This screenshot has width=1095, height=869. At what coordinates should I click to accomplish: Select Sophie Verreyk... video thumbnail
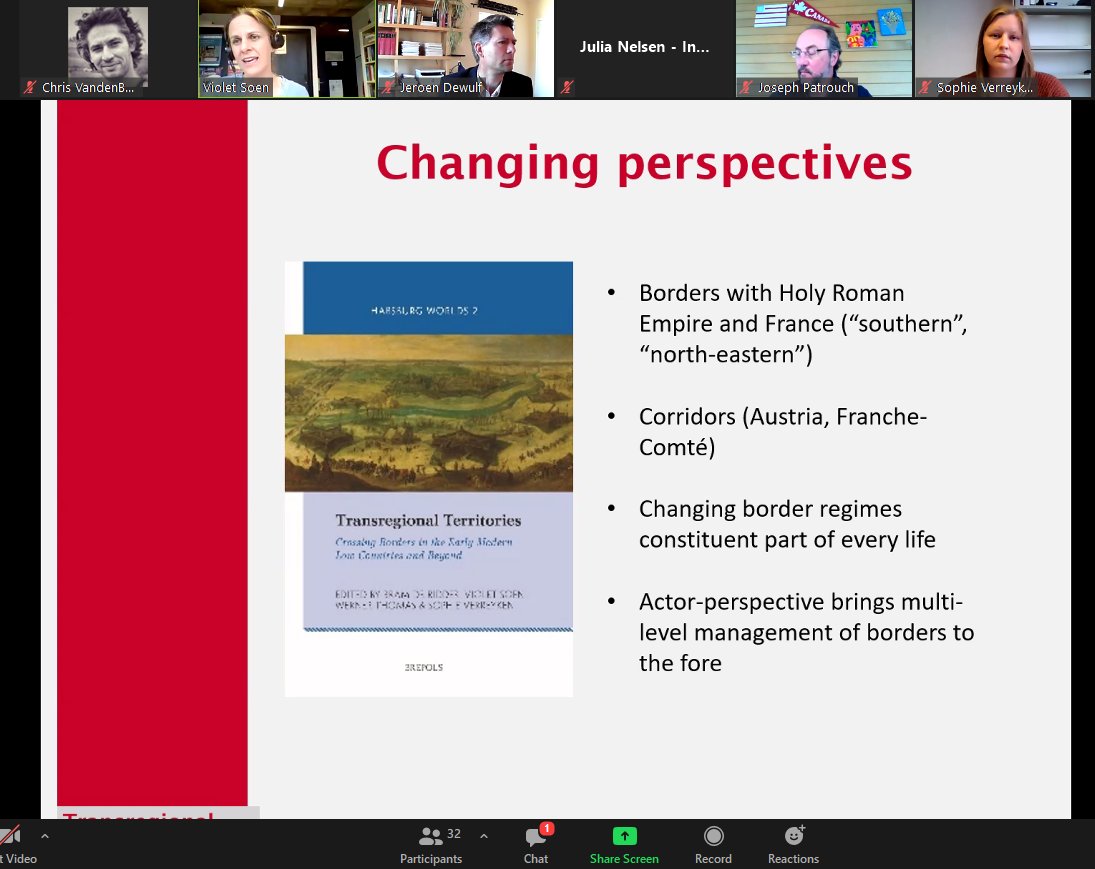click(1004, 48)
